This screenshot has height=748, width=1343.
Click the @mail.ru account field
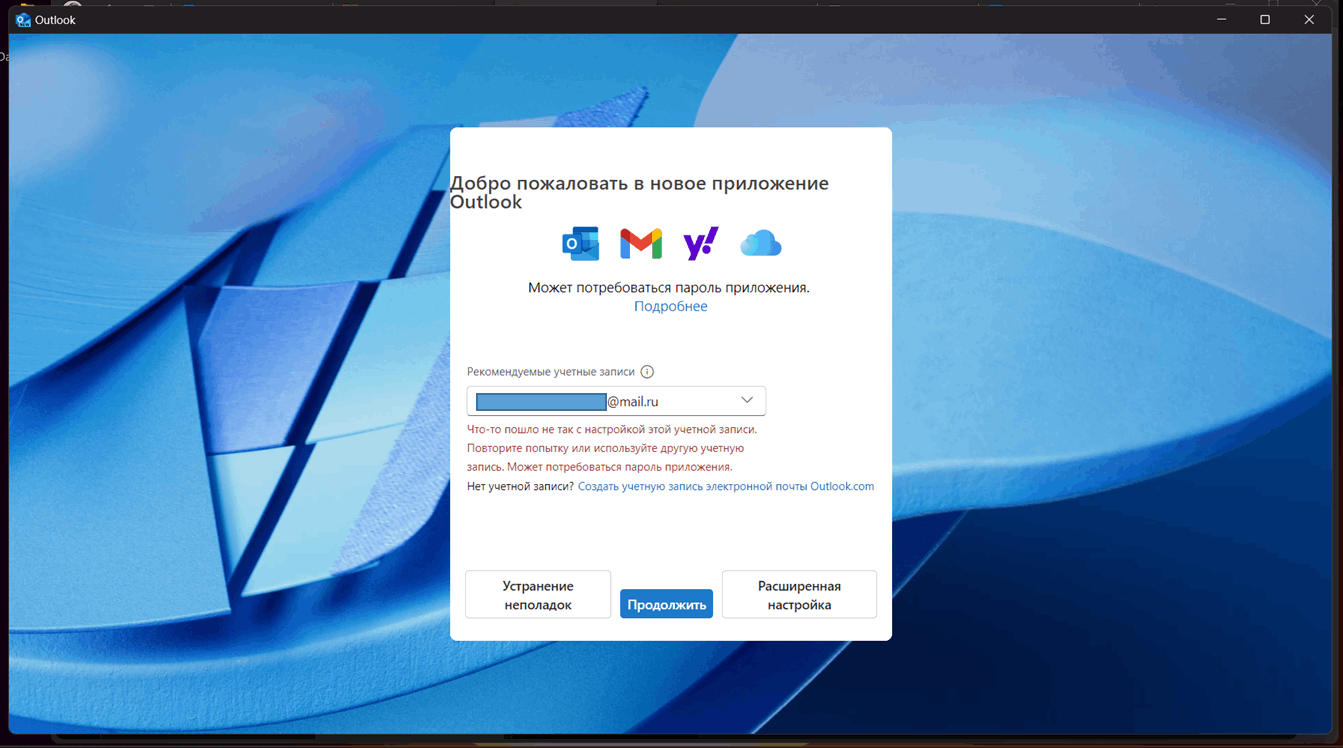pos(616,401)
